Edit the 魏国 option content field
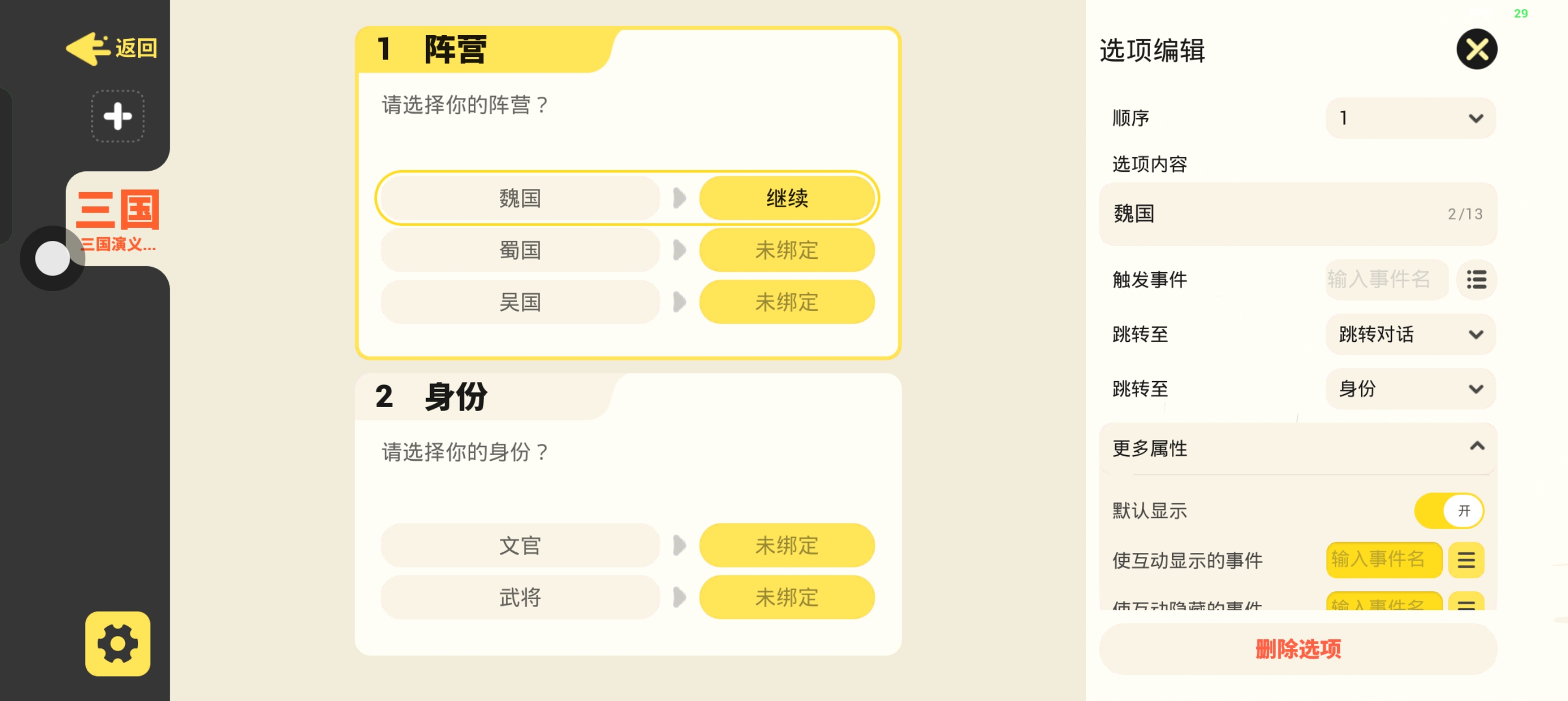1568x701 pixels. click(x=1278, y=214)
